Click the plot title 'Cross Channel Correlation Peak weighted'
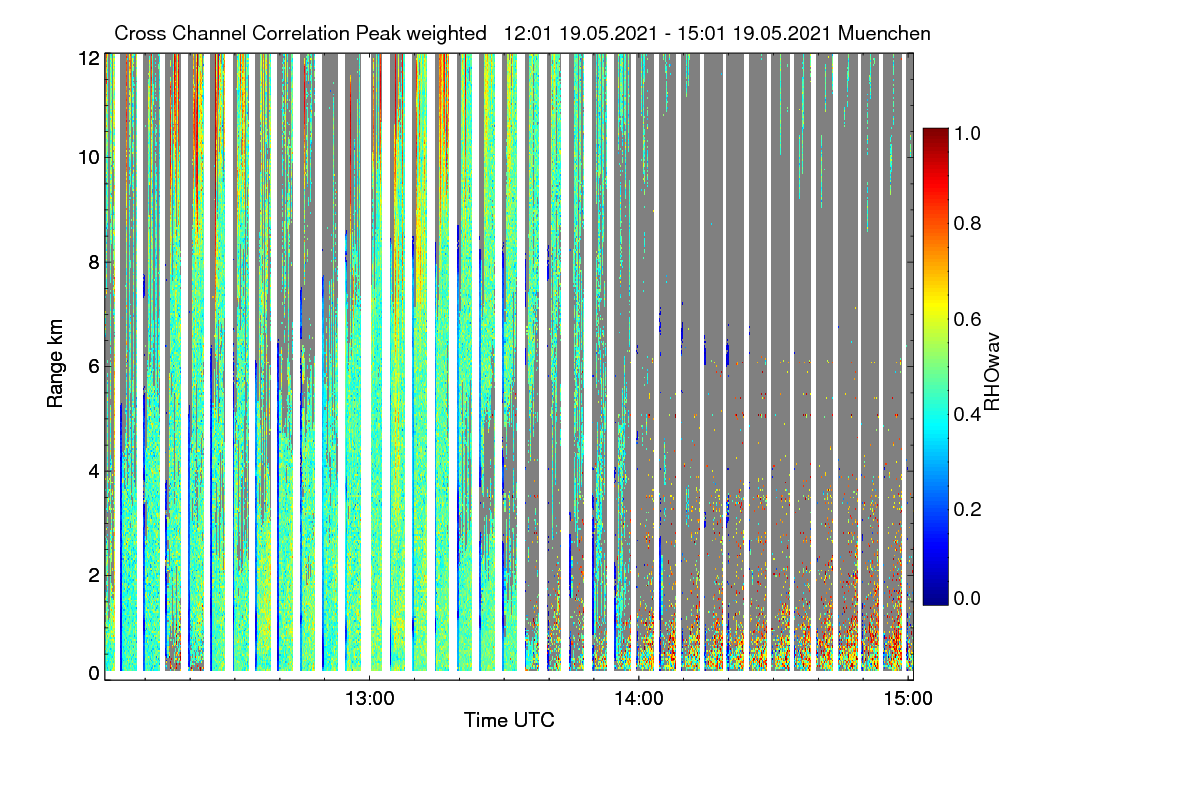Image resolution: width=1200 pixels, height=800 pixels. (302, 34)
